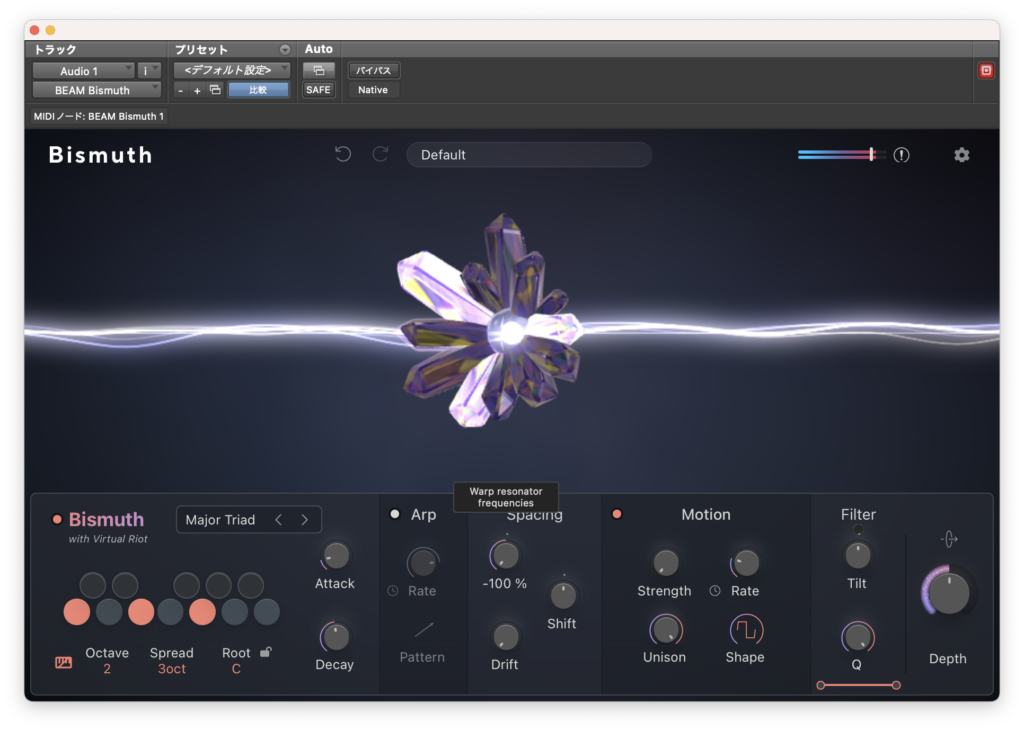
Task: Click the Motion Shape square wave icon
Action: coord(746,630)
